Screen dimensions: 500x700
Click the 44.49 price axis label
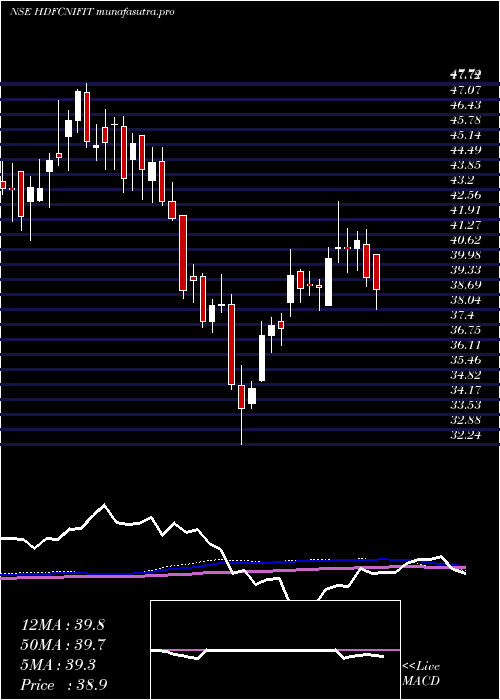click(x=466, y=150)
